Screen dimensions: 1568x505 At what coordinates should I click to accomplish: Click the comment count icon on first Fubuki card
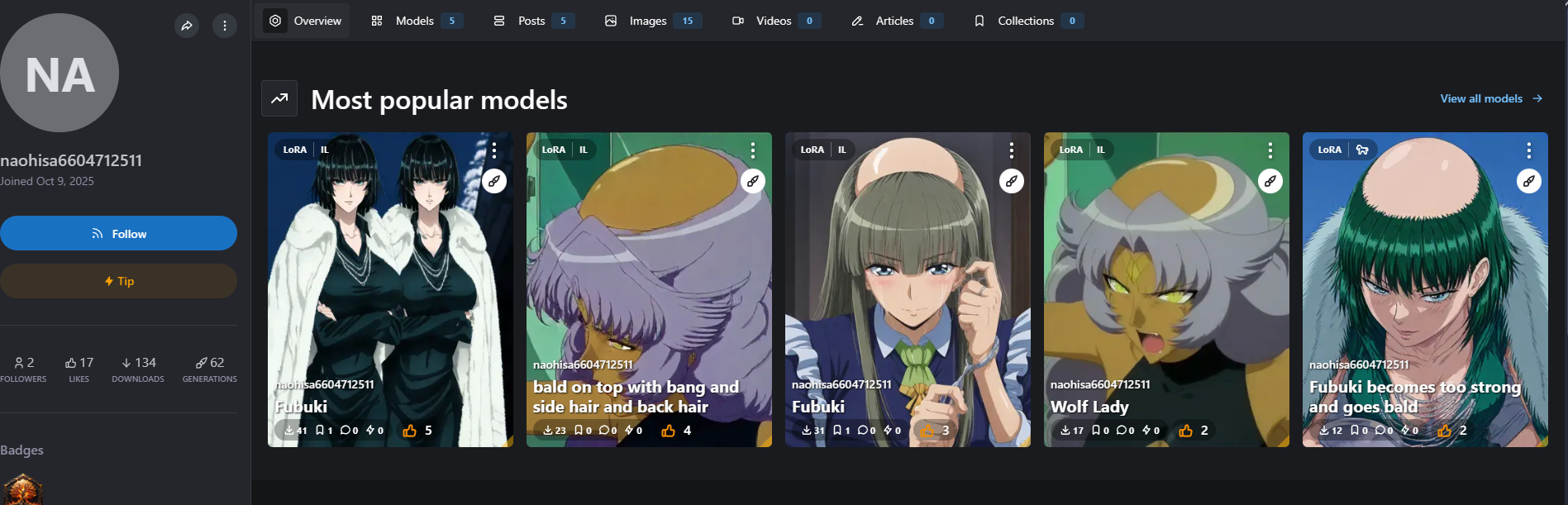(x=345, y=431)
